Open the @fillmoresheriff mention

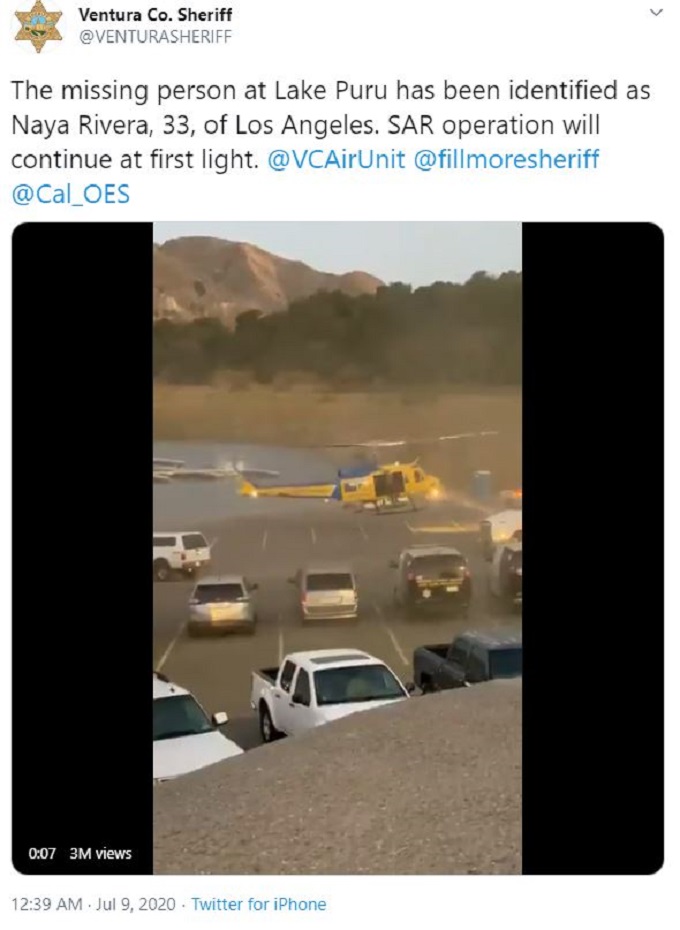pos(506,160)
